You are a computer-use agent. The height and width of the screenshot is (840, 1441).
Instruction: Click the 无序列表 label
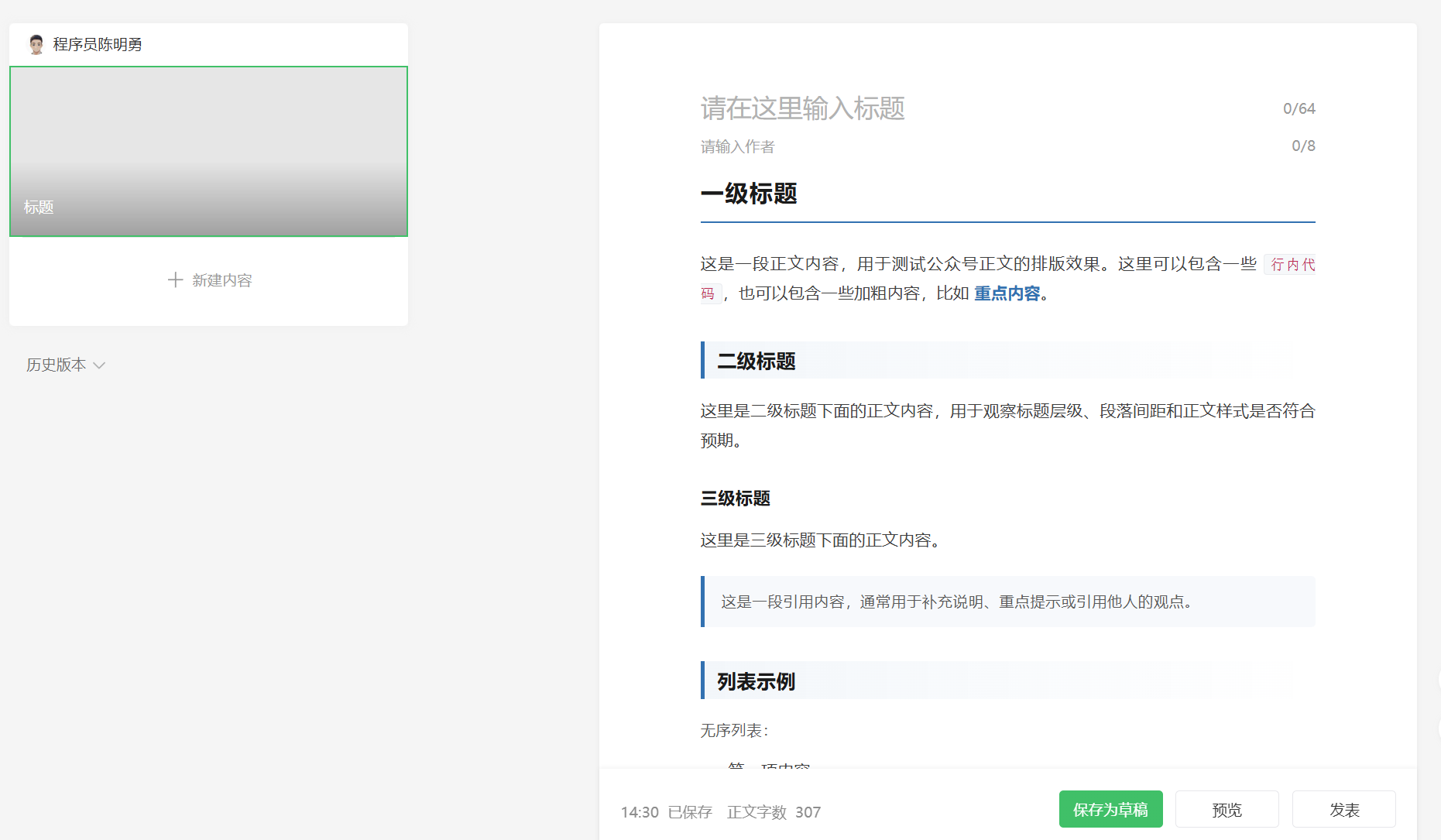[x=734, y=730]
